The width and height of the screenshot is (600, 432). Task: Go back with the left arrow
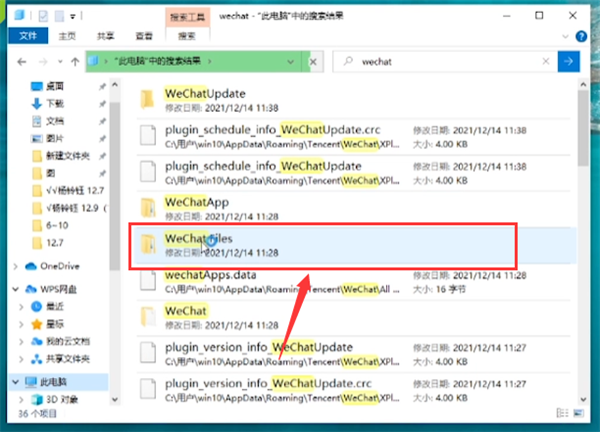(22, 62)
